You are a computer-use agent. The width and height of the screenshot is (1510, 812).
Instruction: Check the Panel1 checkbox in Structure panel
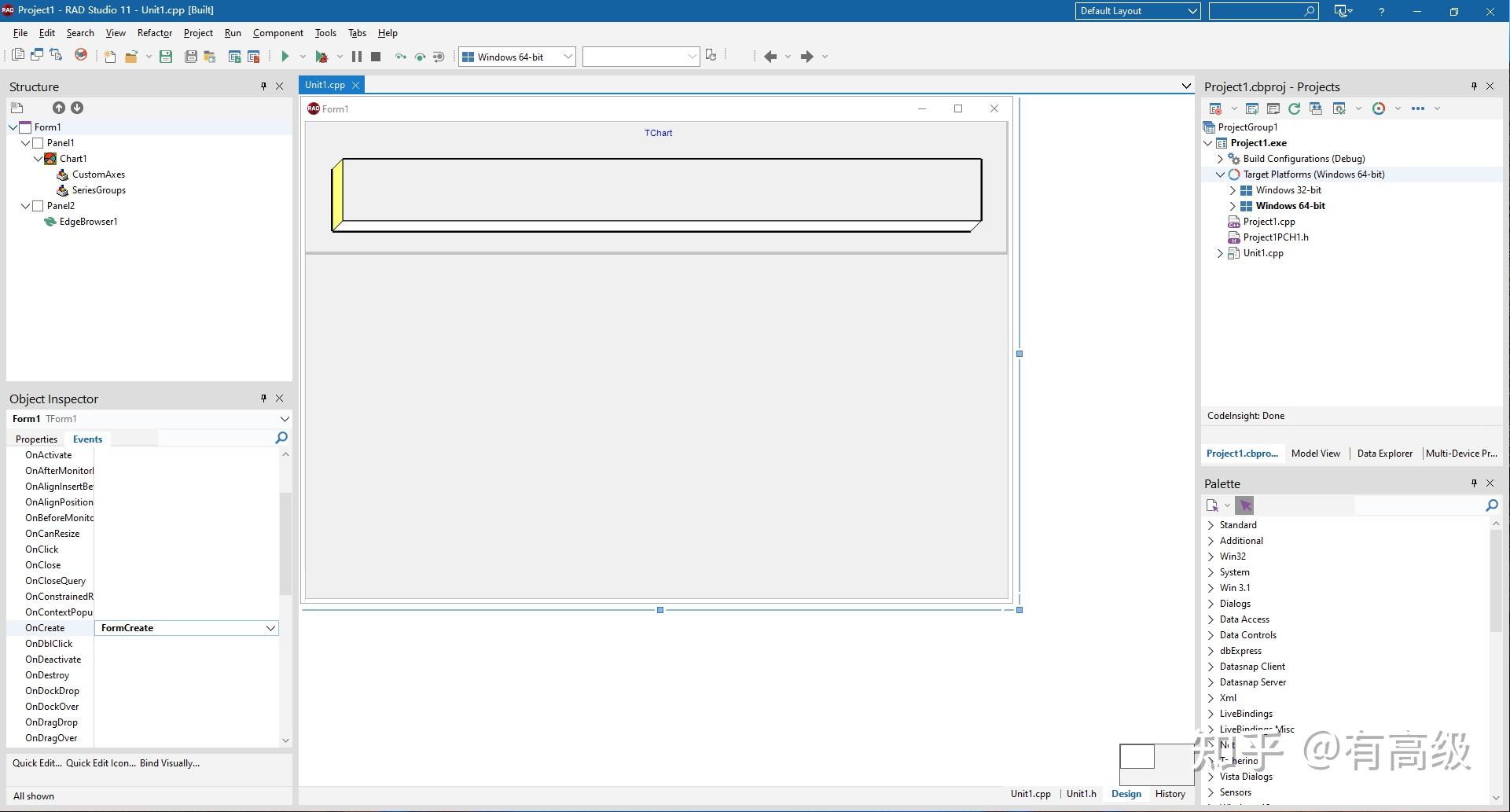[38, 142]
